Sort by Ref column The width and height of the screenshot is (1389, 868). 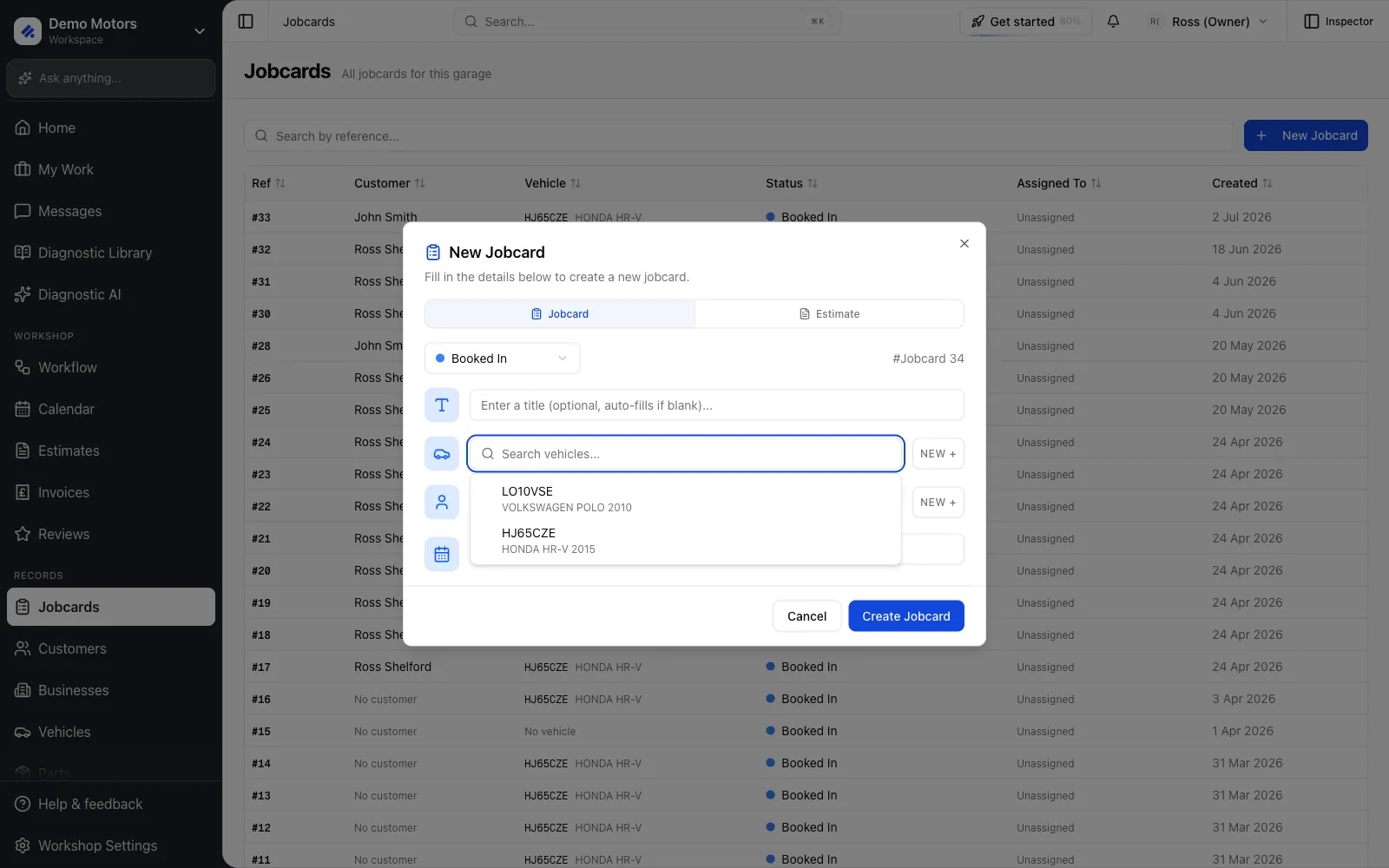click(x=268, y=183)
